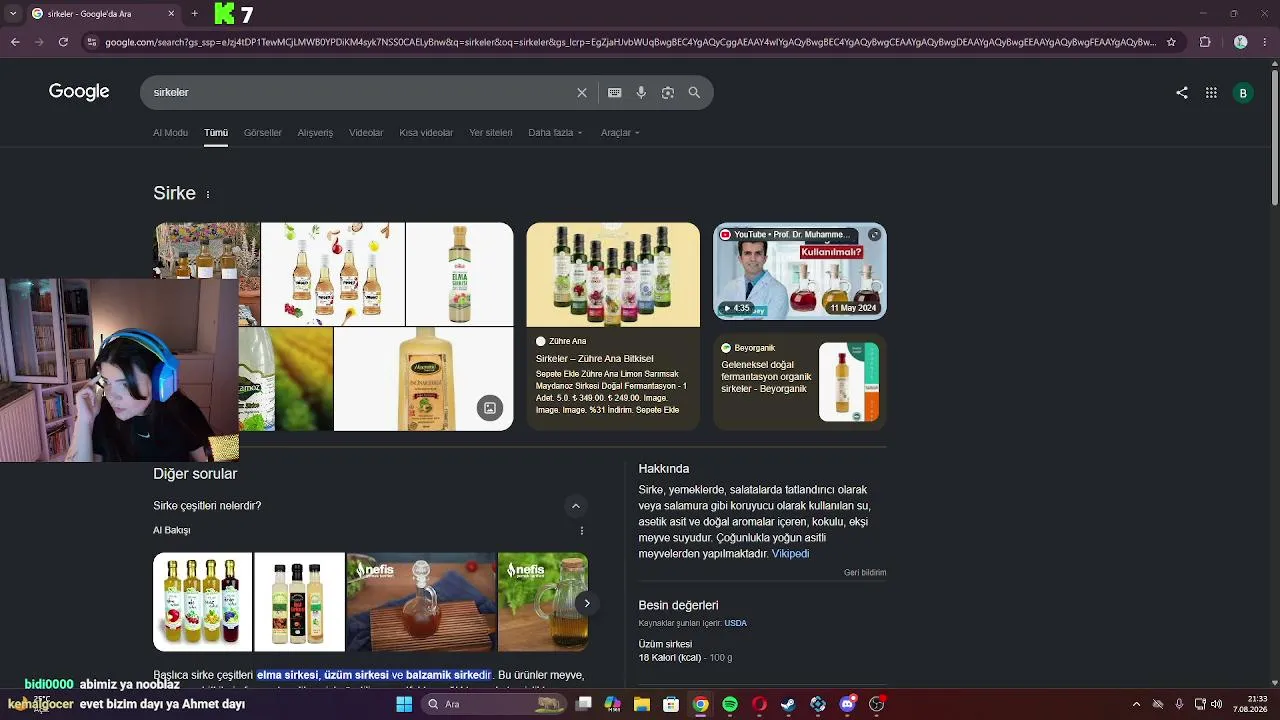Select the sirkeler Google browser tab

click(x=104, y=14)
